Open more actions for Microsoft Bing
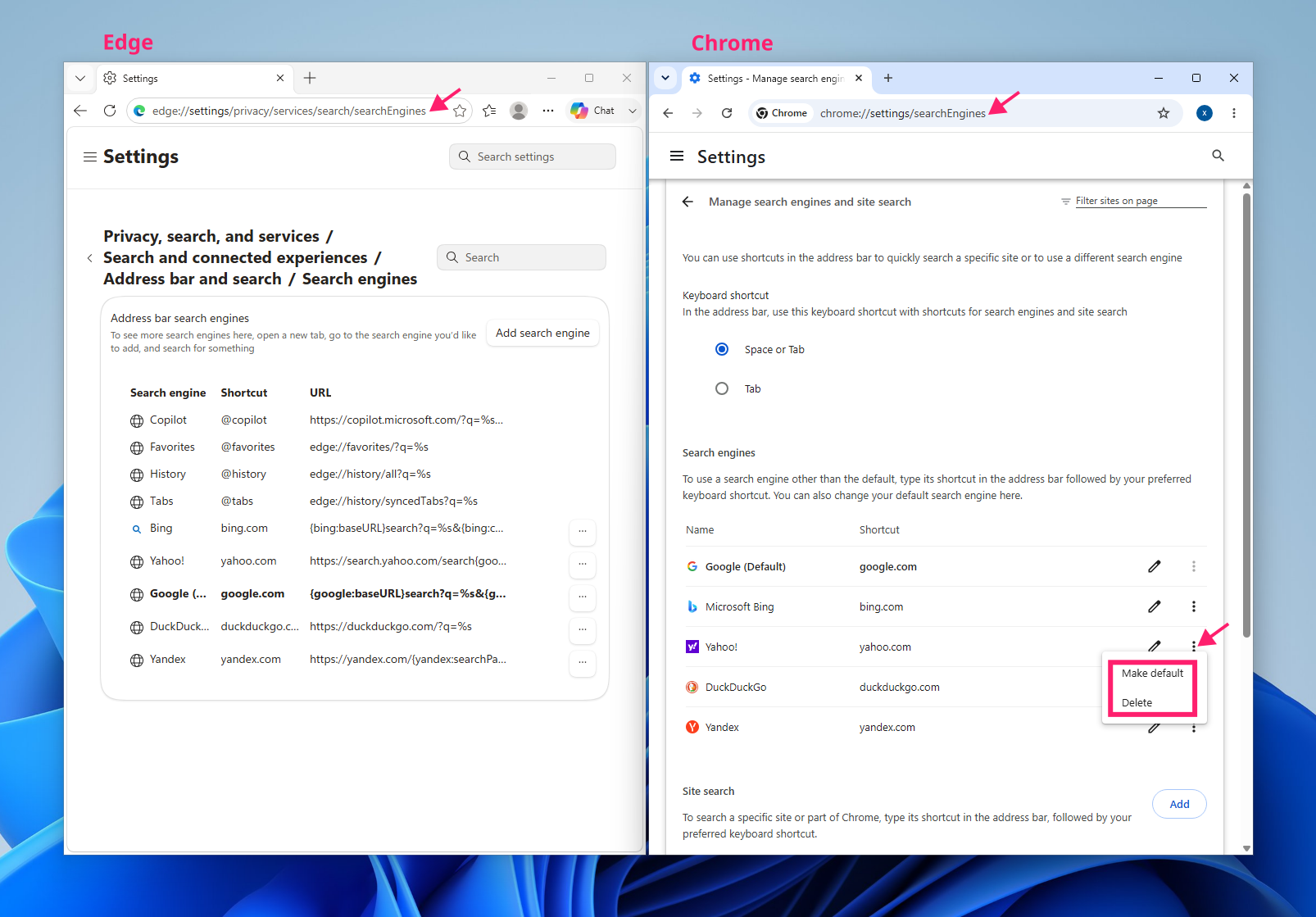The height and width of the screenshot is (917, 1316). (x=1194, y=606)
